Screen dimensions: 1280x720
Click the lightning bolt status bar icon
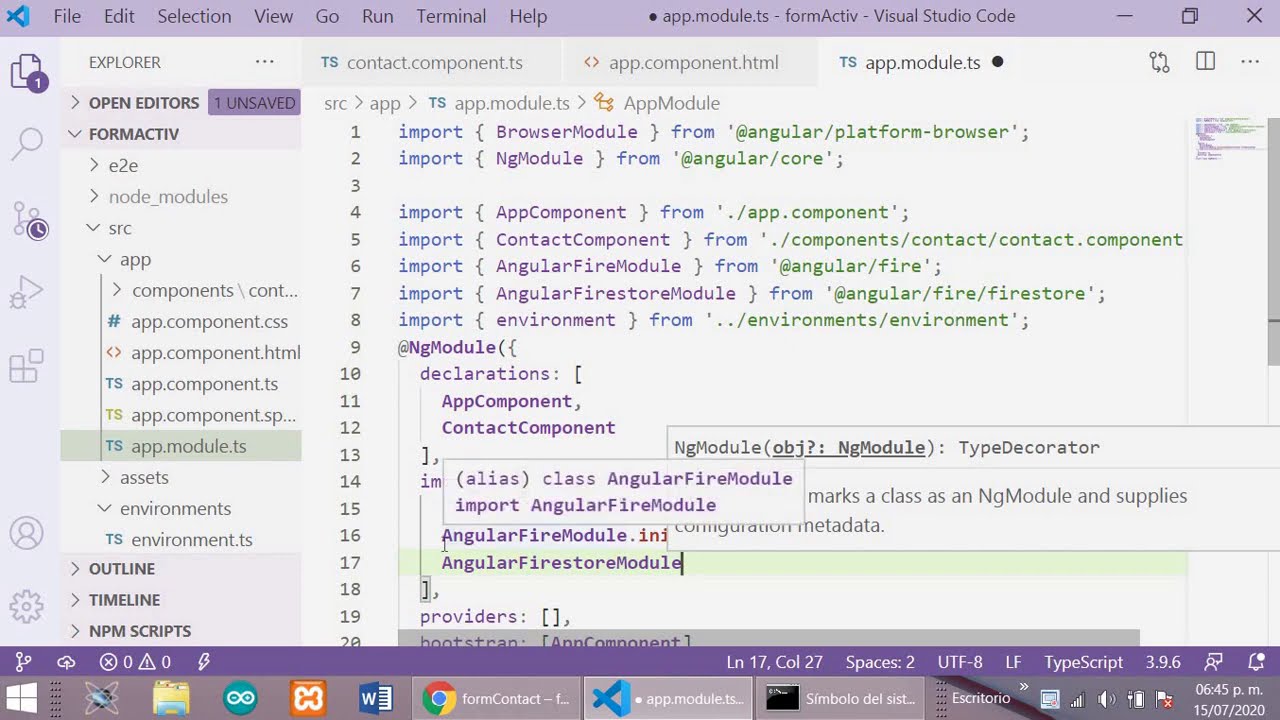click(204, 662)
